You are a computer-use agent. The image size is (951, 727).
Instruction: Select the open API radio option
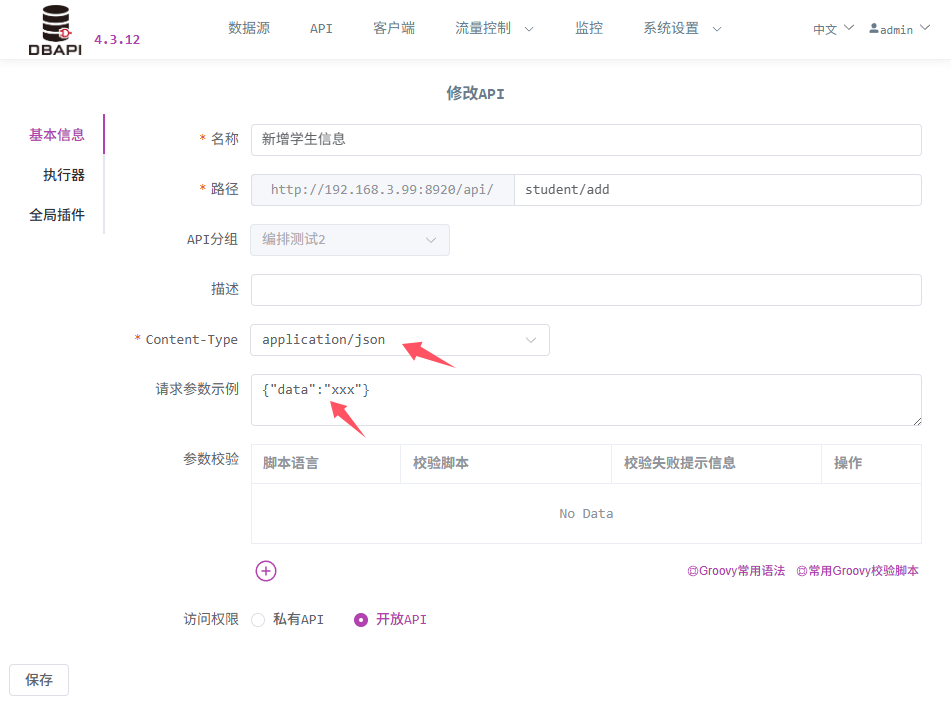coord(361,620)
